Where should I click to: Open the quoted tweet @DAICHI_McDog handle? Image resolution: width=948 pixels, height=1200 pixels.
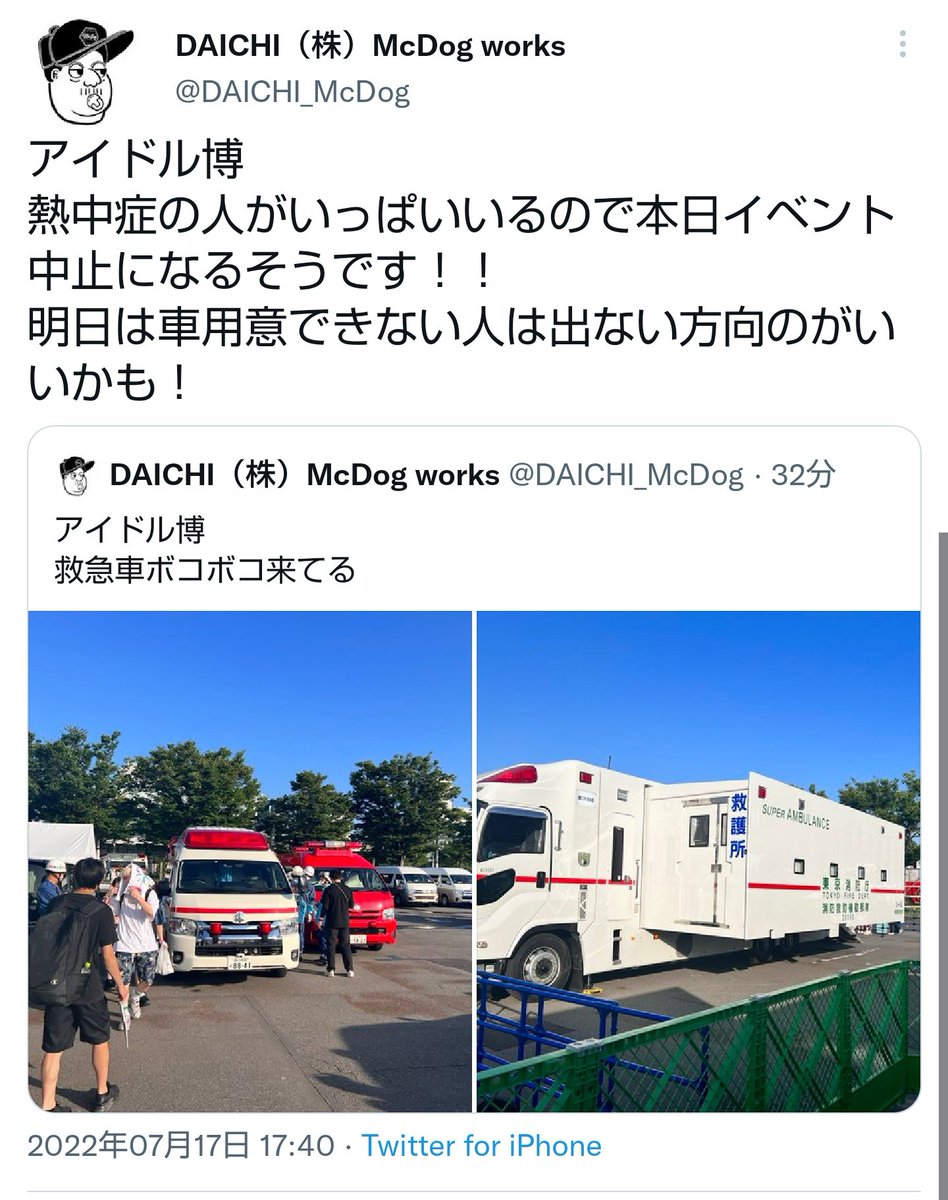coord(627,475)
